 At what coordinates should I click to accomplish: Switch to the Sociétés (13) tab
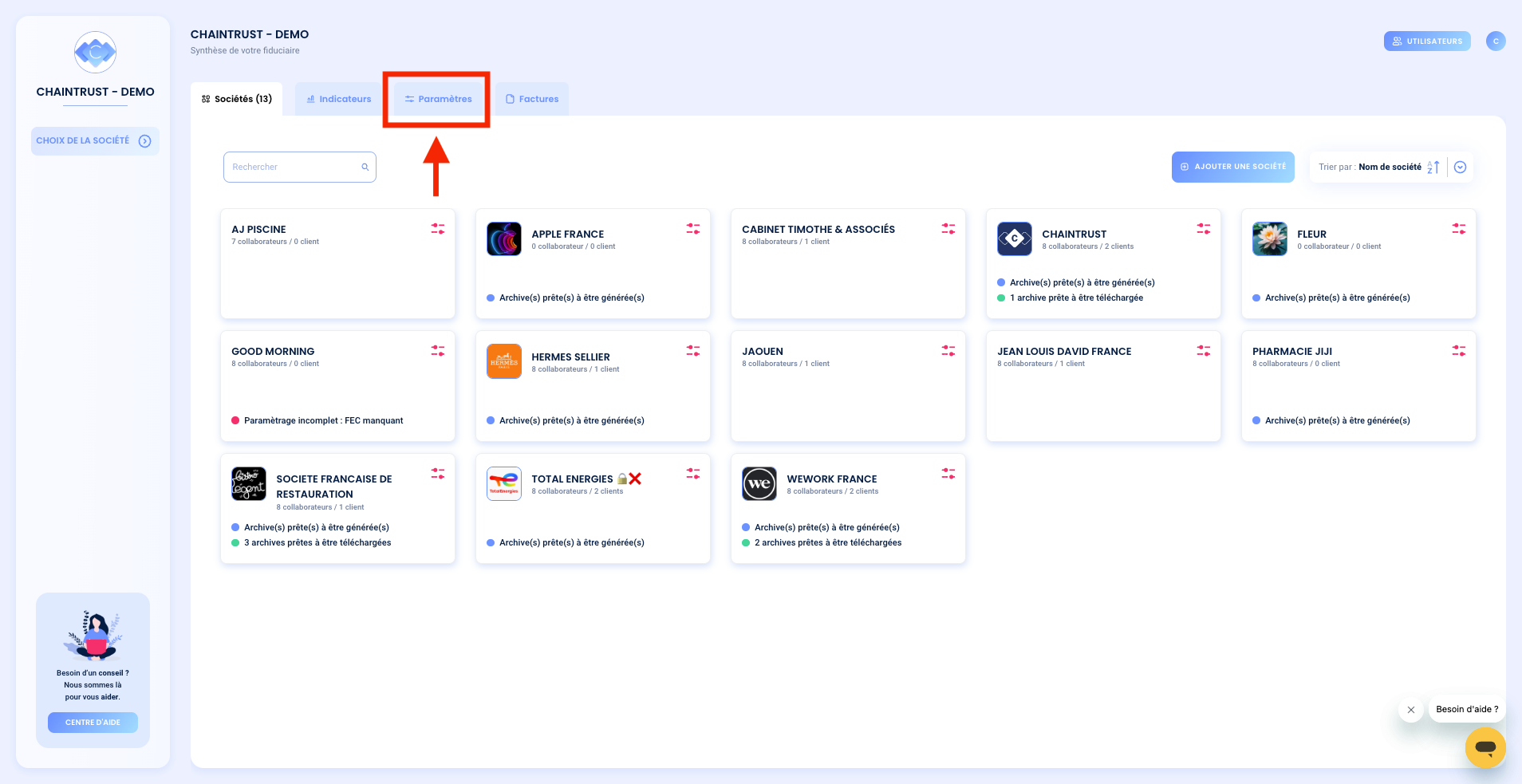click(x=237, y=99)
